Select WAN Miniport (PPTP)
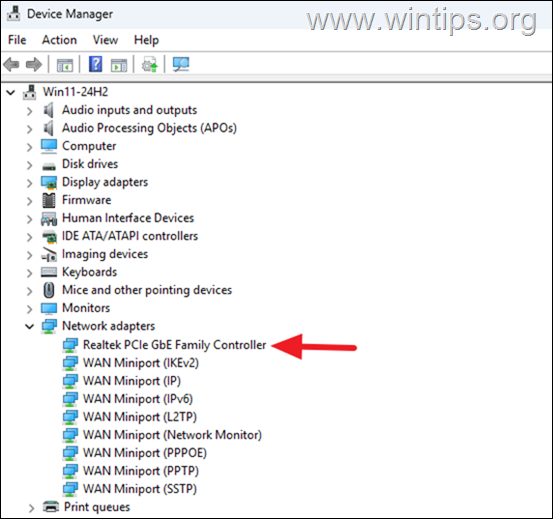 tap(141, 471)
